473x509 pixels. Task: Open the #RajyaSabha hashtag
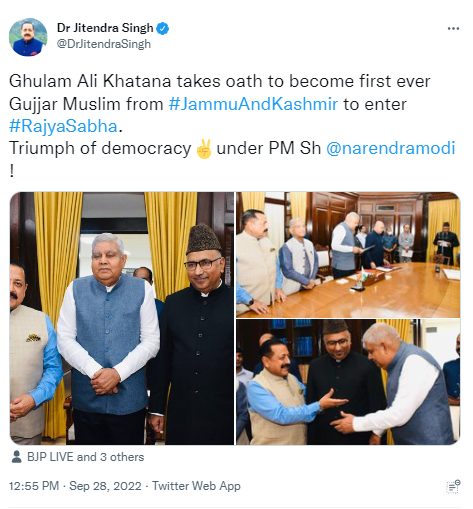[63, 126]
